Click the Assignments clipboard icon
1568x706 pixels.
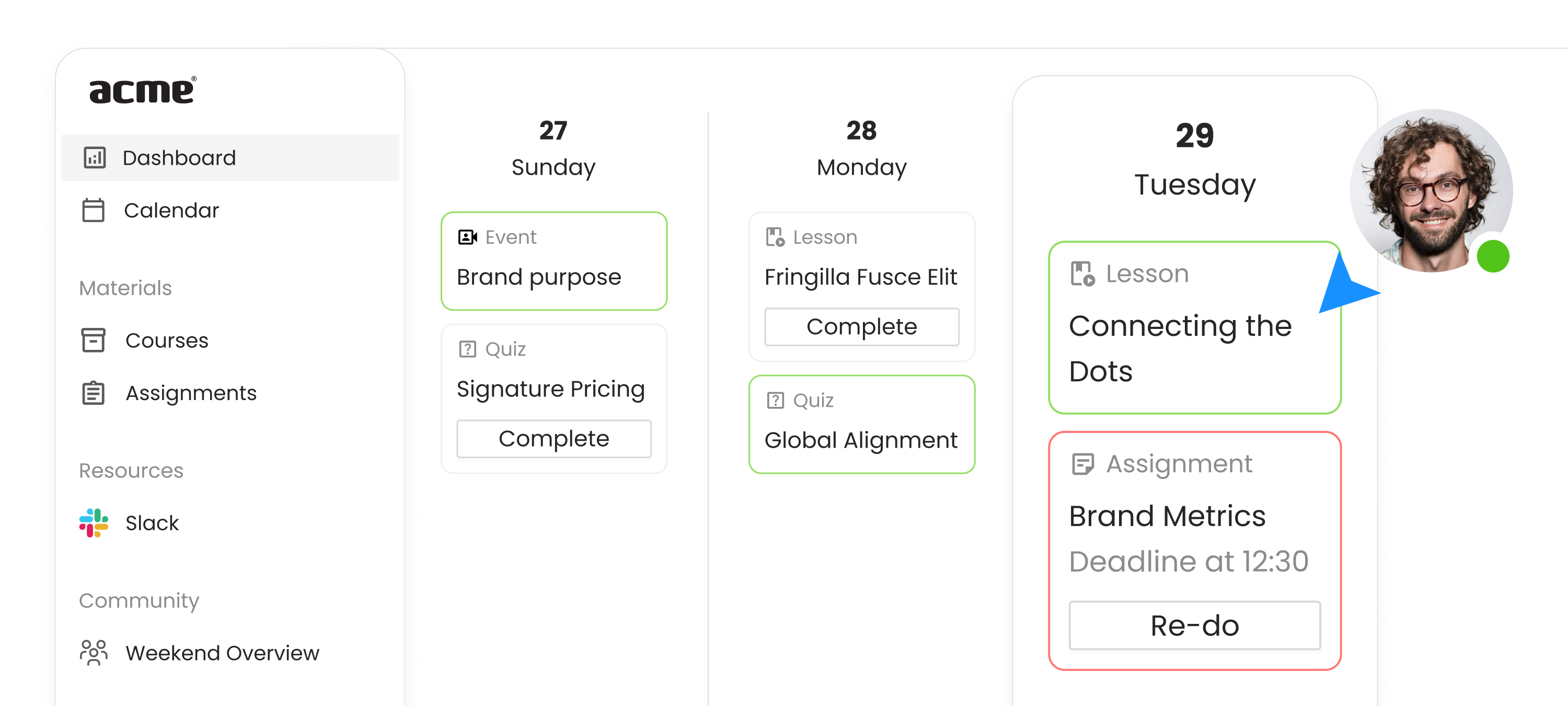coord(93,393)
